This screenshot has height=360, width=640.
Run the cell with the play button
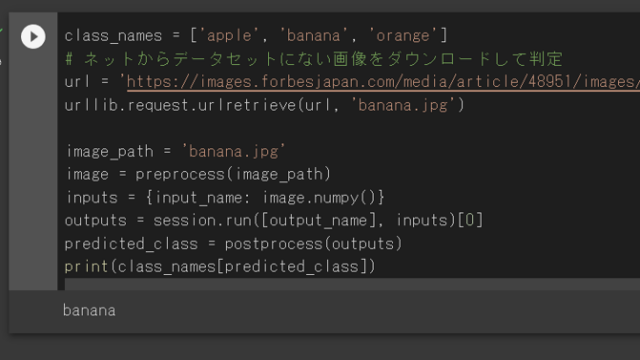click(33, 37)
